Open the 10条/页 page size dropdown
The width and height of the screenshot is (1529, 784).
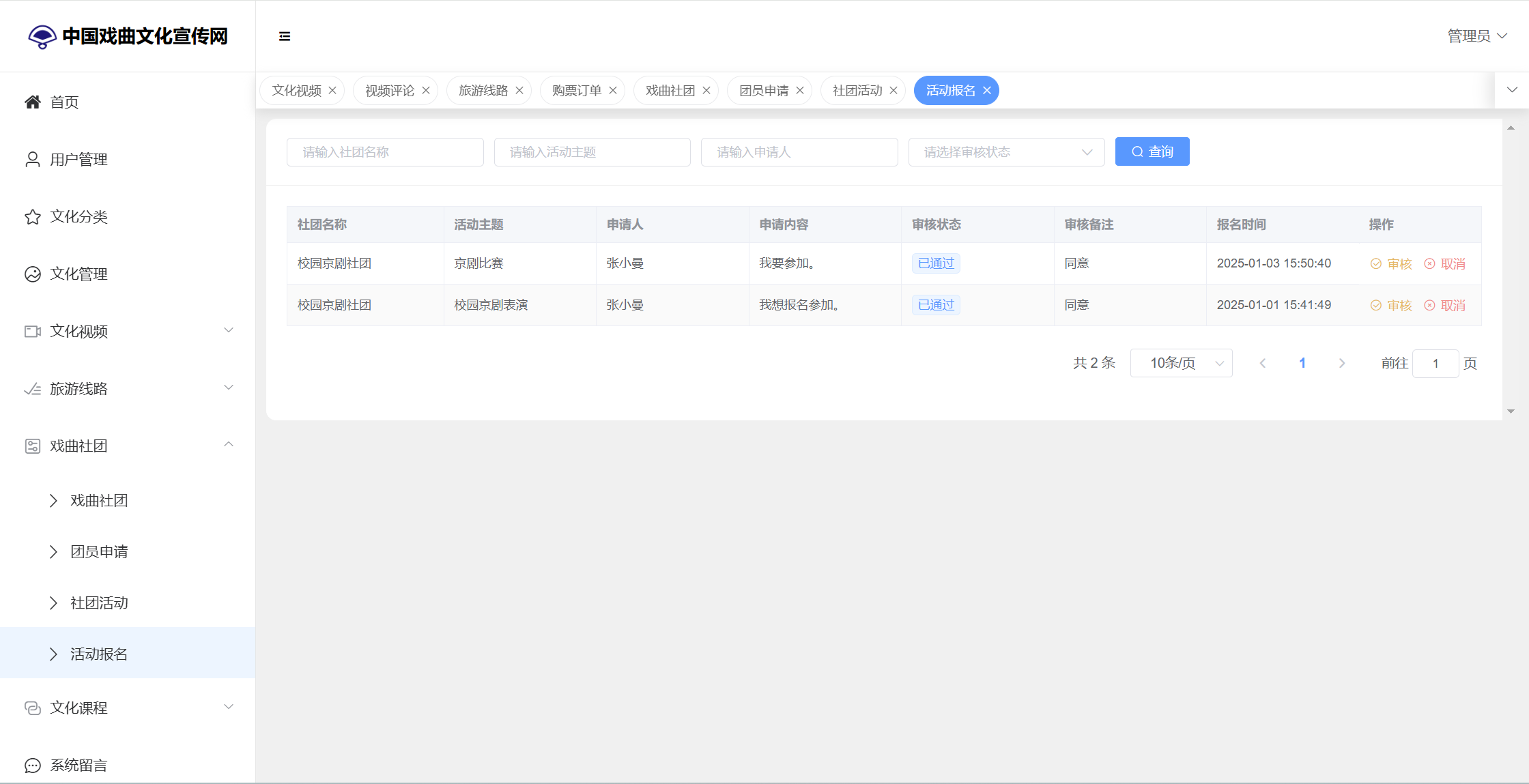pos(1181,363)
